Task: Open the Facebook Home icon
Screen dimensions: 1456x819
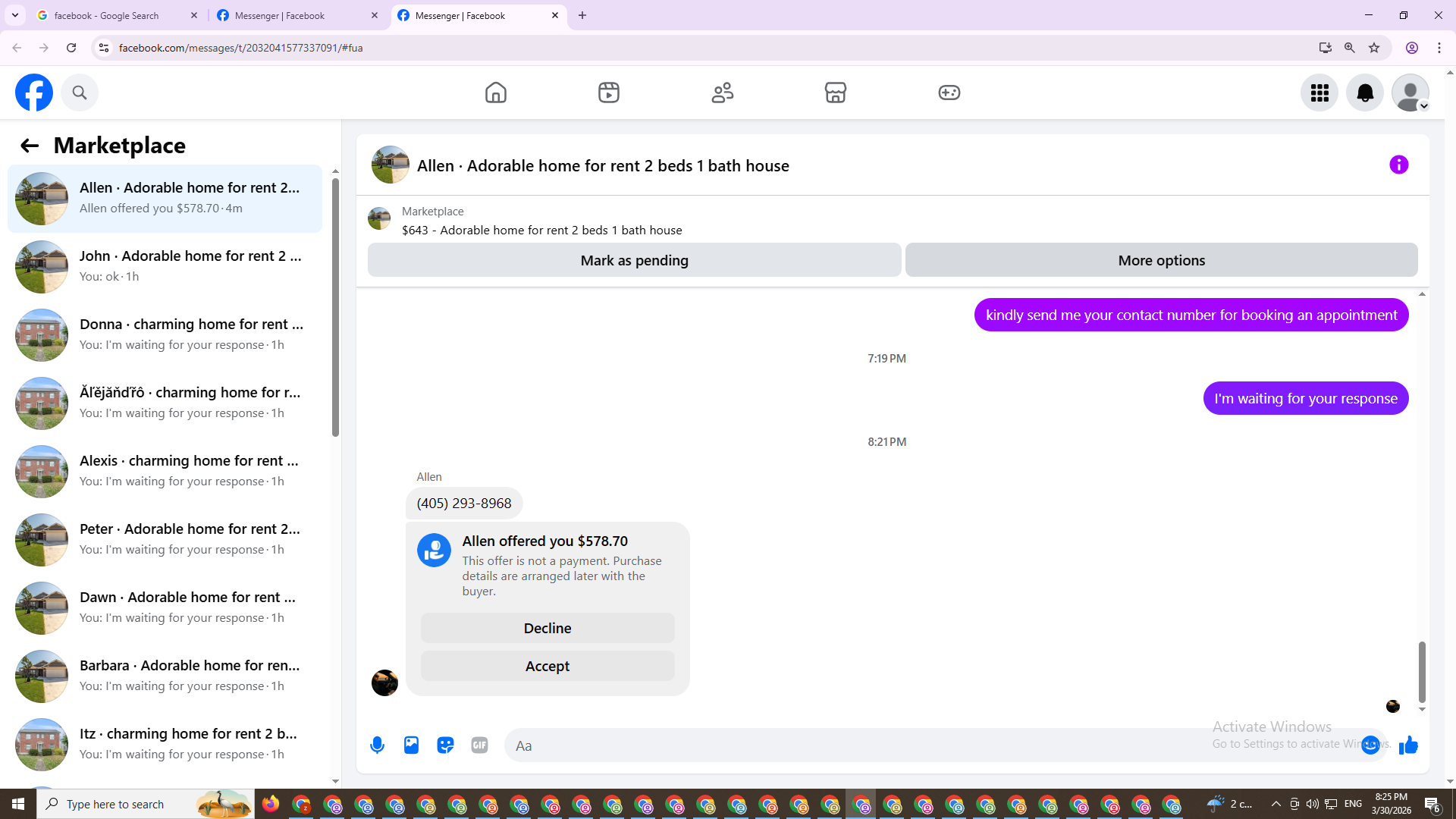Action: pos(495,93)
